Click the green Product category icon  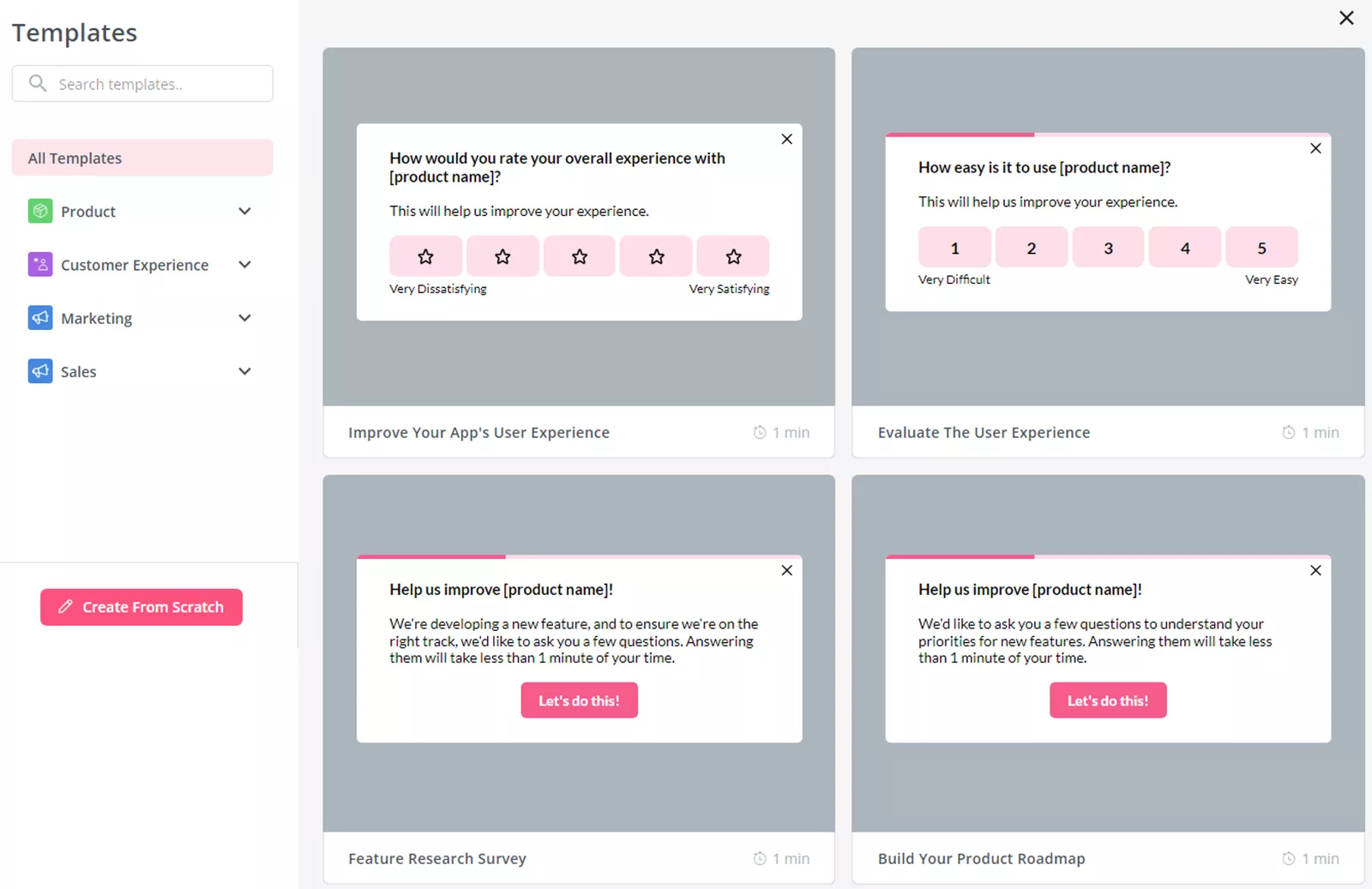39,211
